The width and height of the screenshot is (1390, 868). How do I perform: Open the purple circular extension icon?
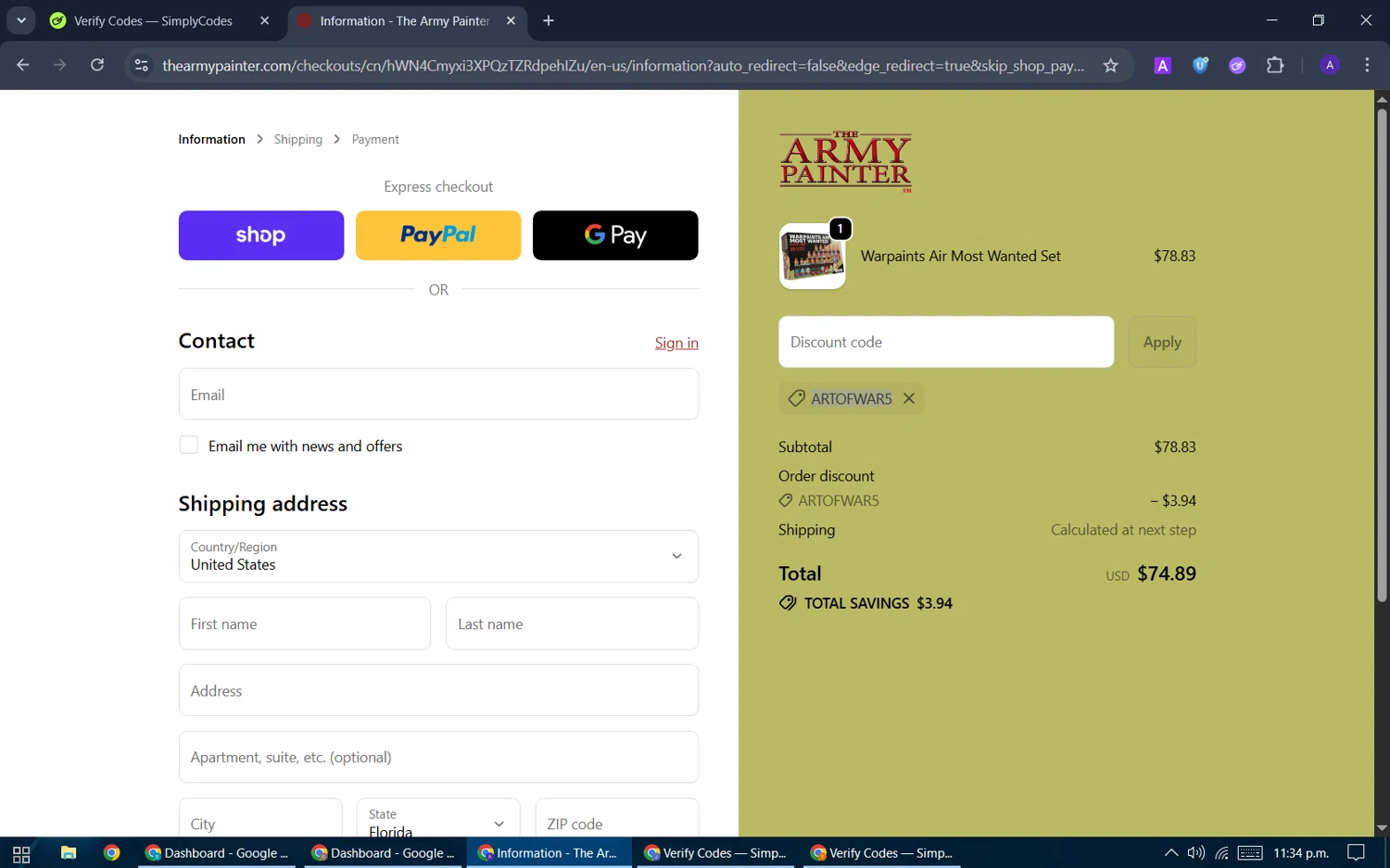pyautogui.click(x=1237, y=65)
